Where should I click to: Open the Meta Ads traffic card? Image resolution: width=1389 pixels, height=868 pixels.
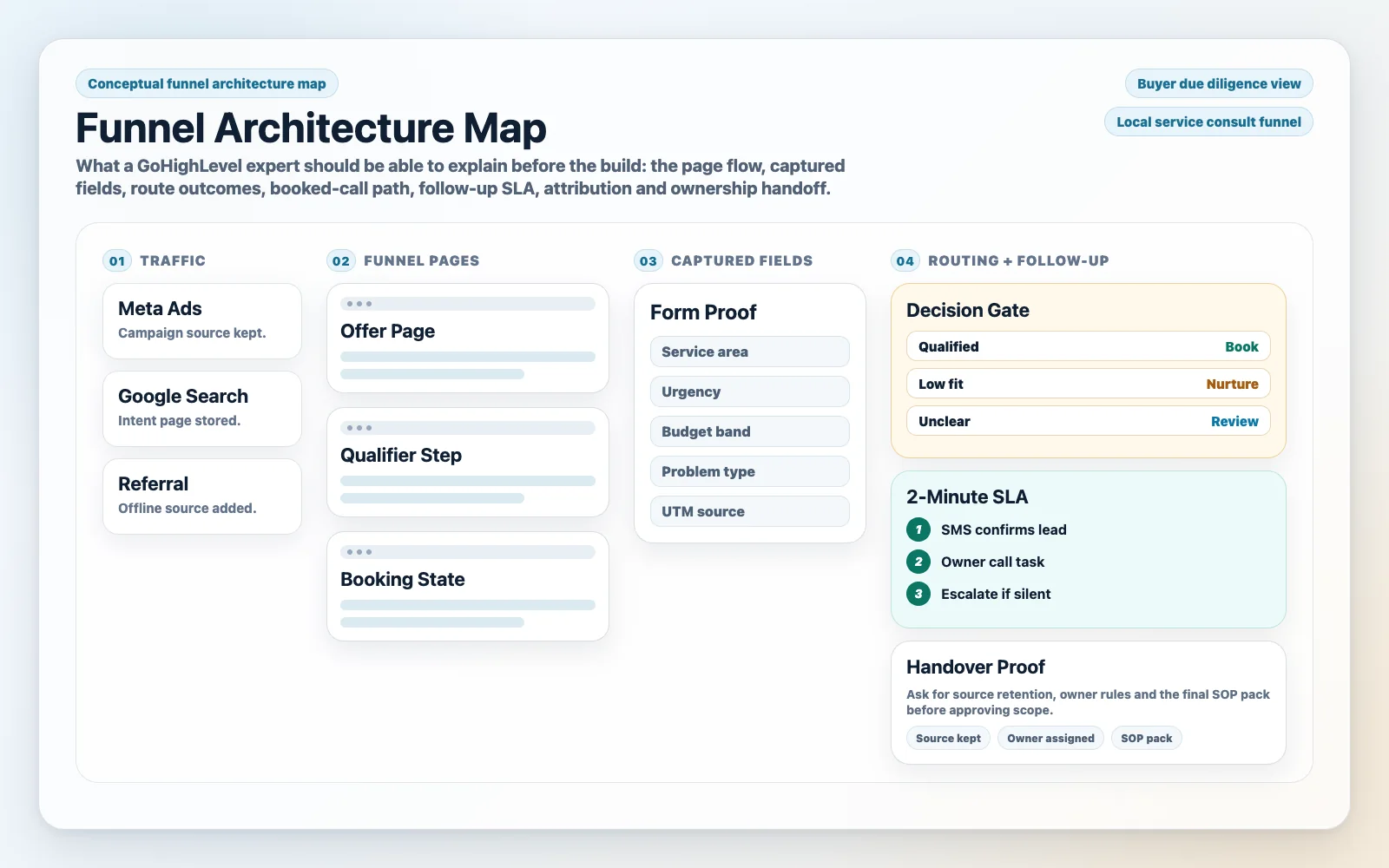tap(202, 321)
